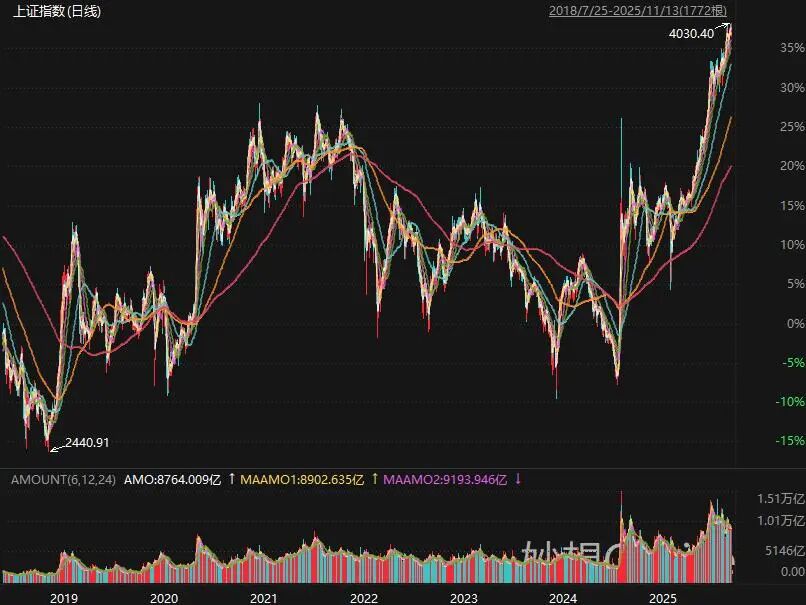Click the 4030.40 high price marker

[x=690, y=33]
